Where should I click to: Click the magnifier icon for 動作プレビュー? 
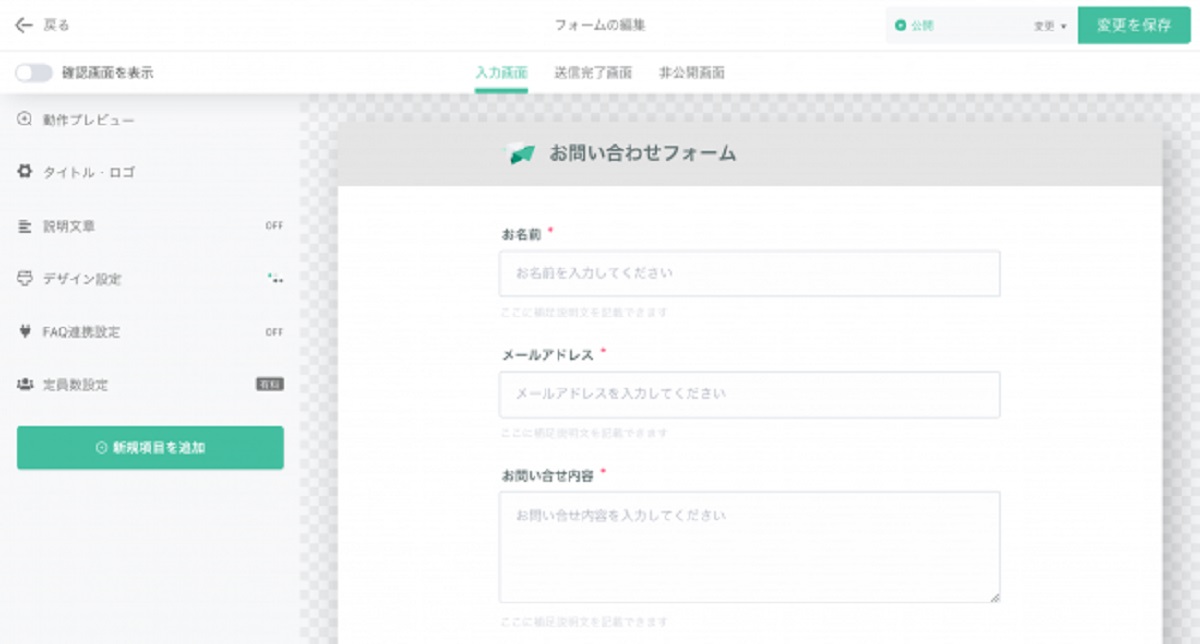[x=25, y=120]
